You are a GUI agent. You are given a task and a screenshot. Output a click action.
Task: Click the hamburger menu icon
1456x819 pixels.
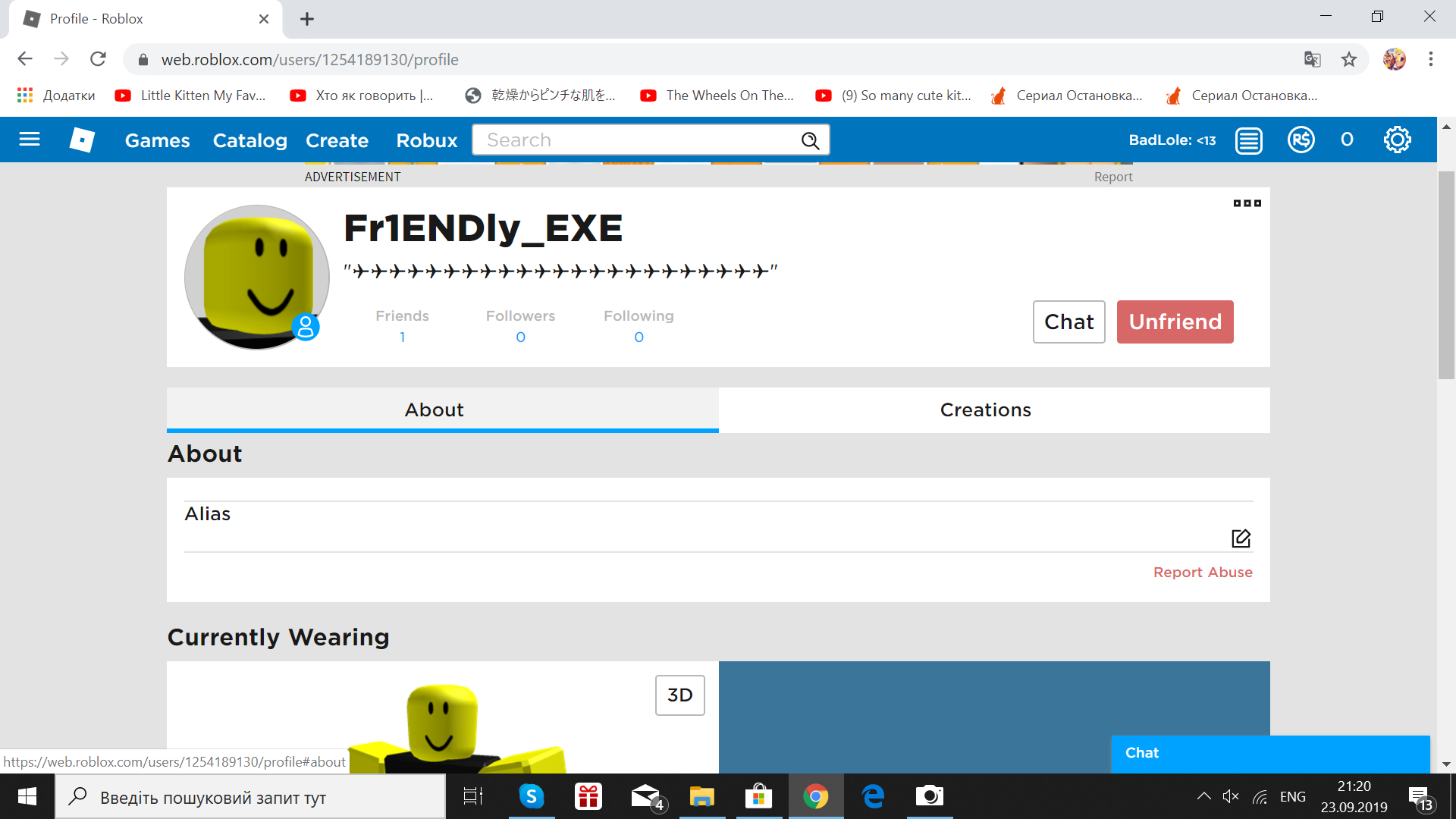(29, 139)
